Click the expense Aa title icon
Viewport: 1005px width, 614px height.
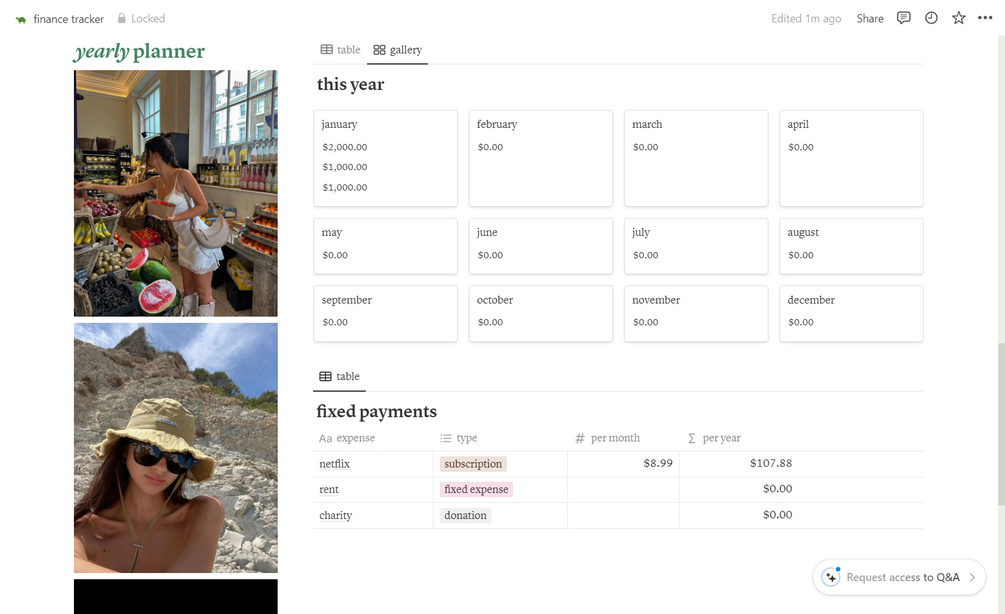coord(326,438)
